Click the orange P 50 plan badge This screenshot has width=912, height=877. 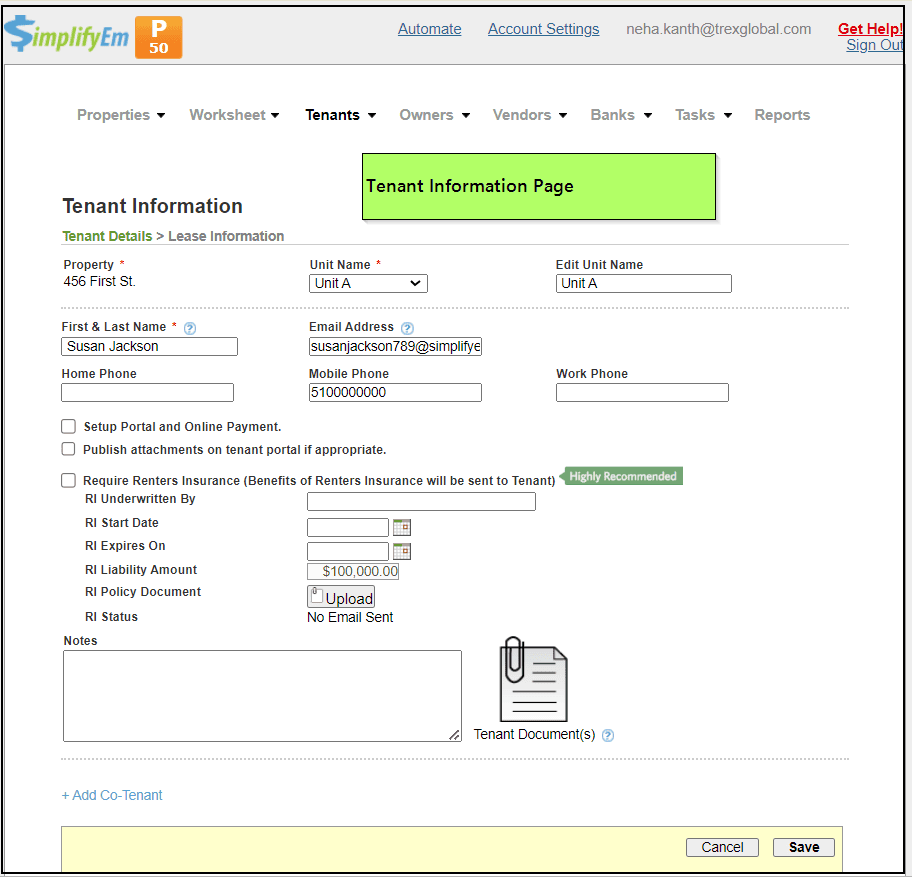coord(158,37)
